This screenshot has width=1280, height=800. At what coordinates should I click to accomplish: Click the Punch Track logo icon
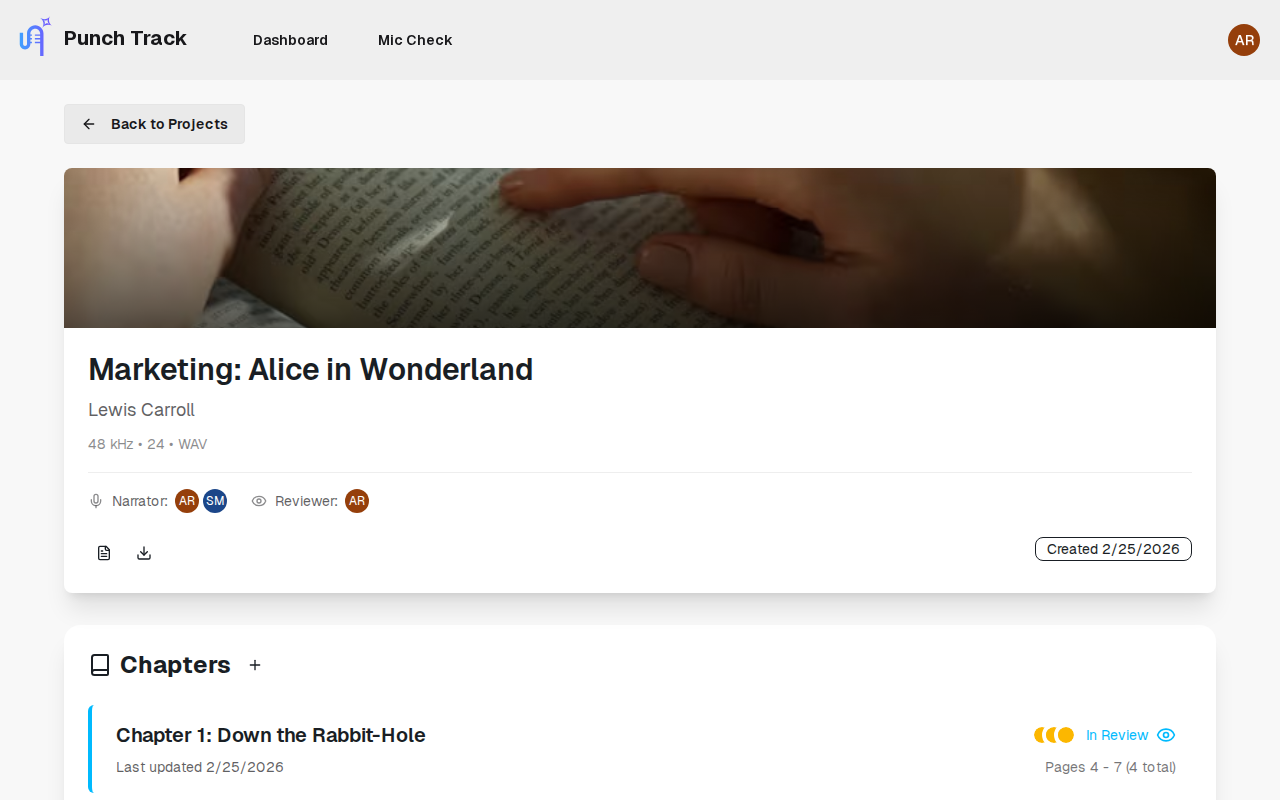[x=34, y=38]
